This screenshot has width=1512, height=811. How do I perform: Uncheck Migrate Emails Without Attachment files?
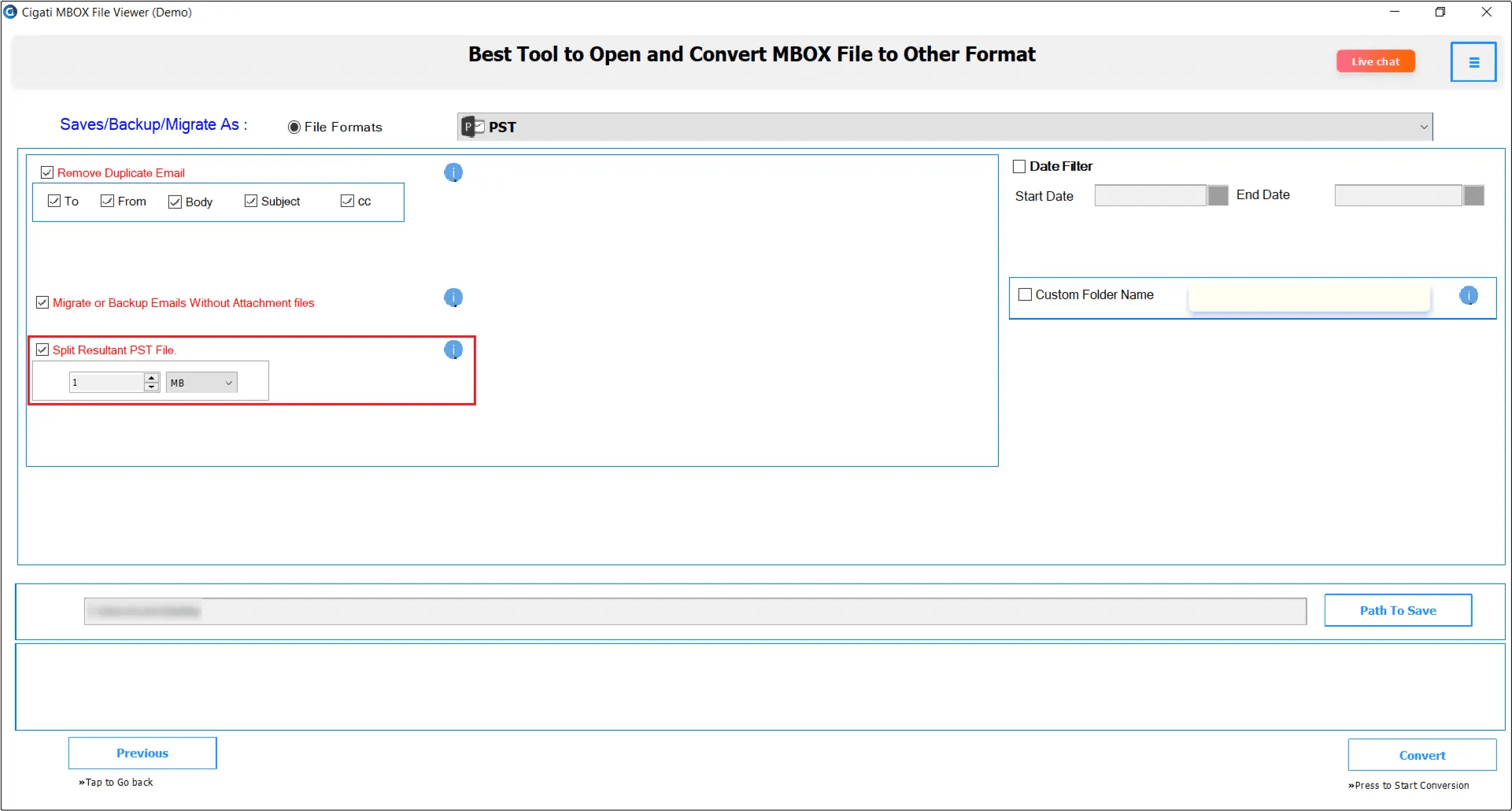(x=43, y=302)
